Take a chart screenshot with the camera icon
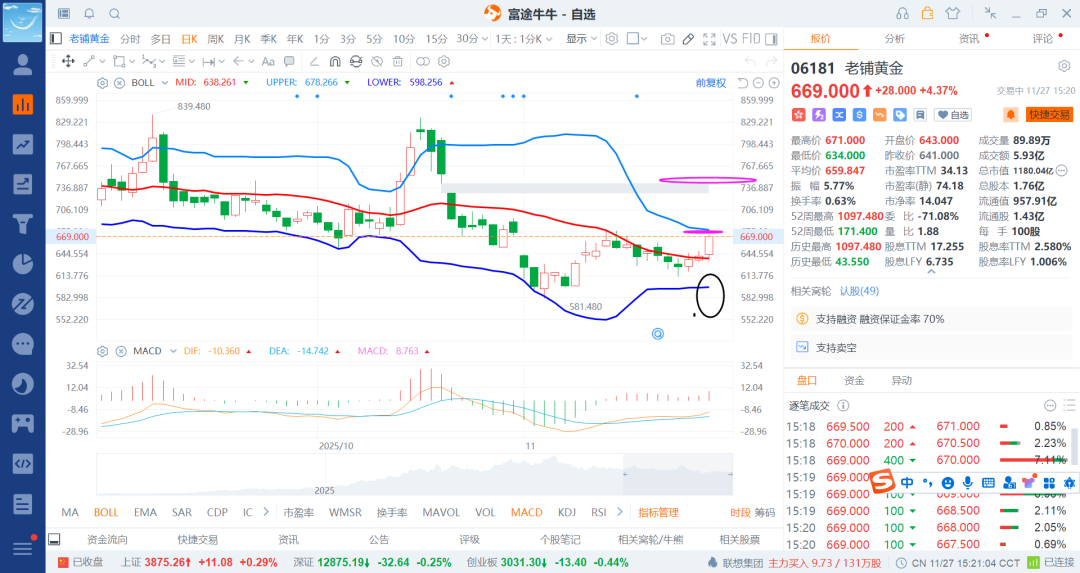The height and width of the screenshot is (573, 1080). click(x=667, y=39)
